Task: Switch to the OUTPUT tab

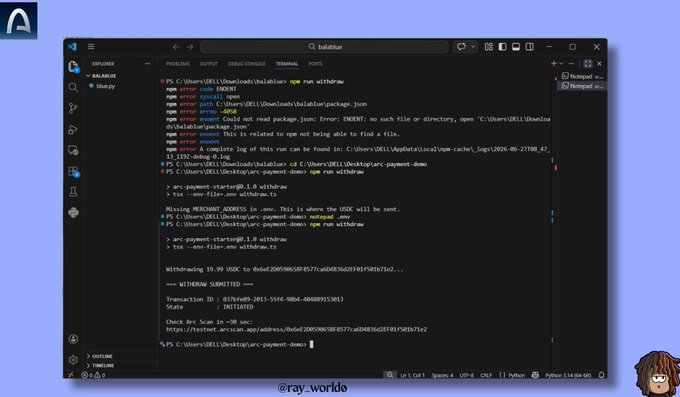Action: coord(209,64)
